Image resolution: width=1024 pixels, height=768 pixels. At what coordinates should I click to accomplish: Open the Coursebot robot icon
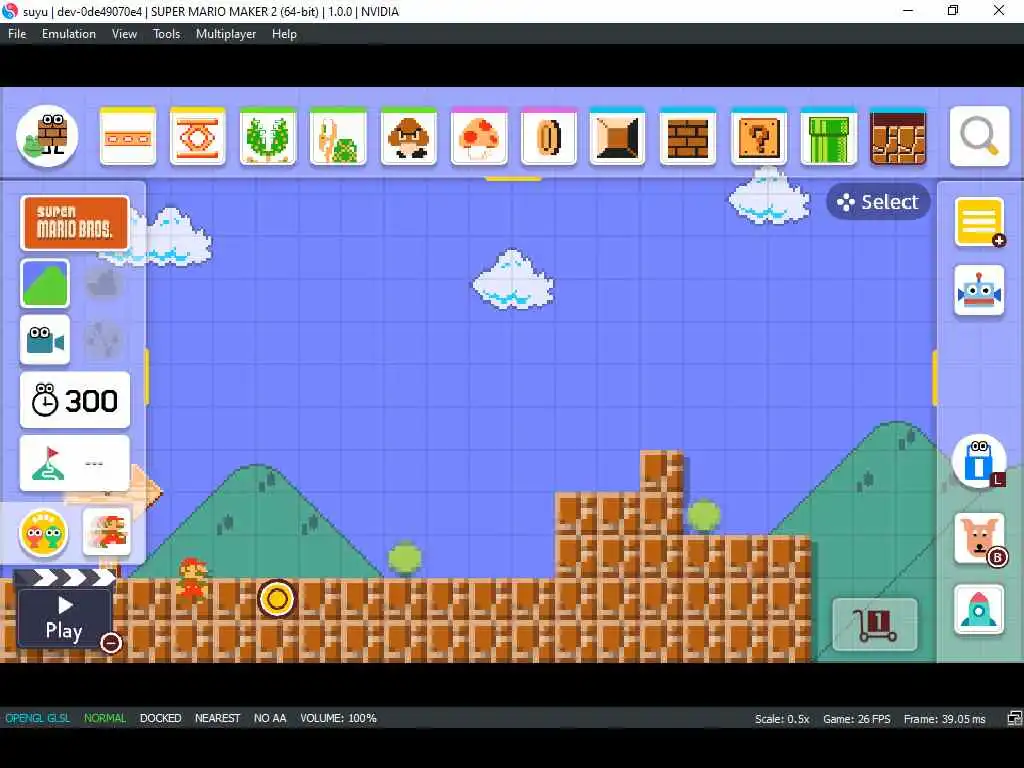979,290
